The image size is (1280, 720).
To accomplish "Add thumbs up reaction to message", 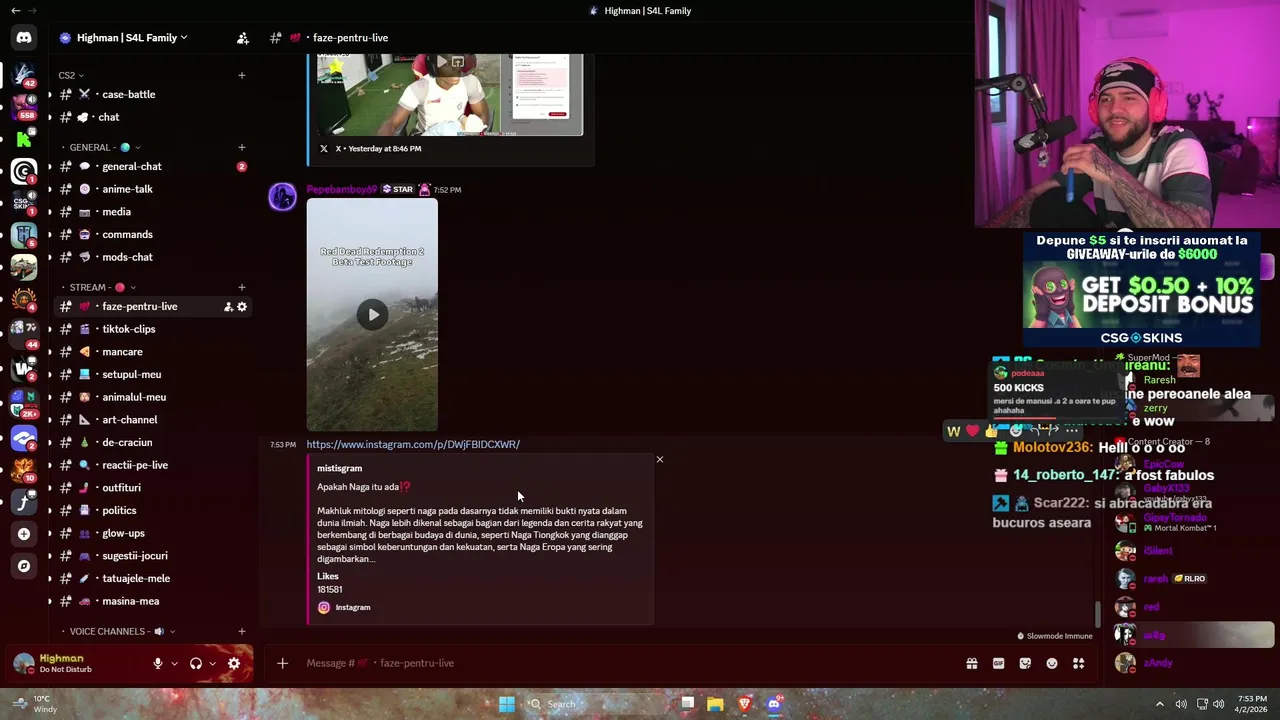I will 991,431.
